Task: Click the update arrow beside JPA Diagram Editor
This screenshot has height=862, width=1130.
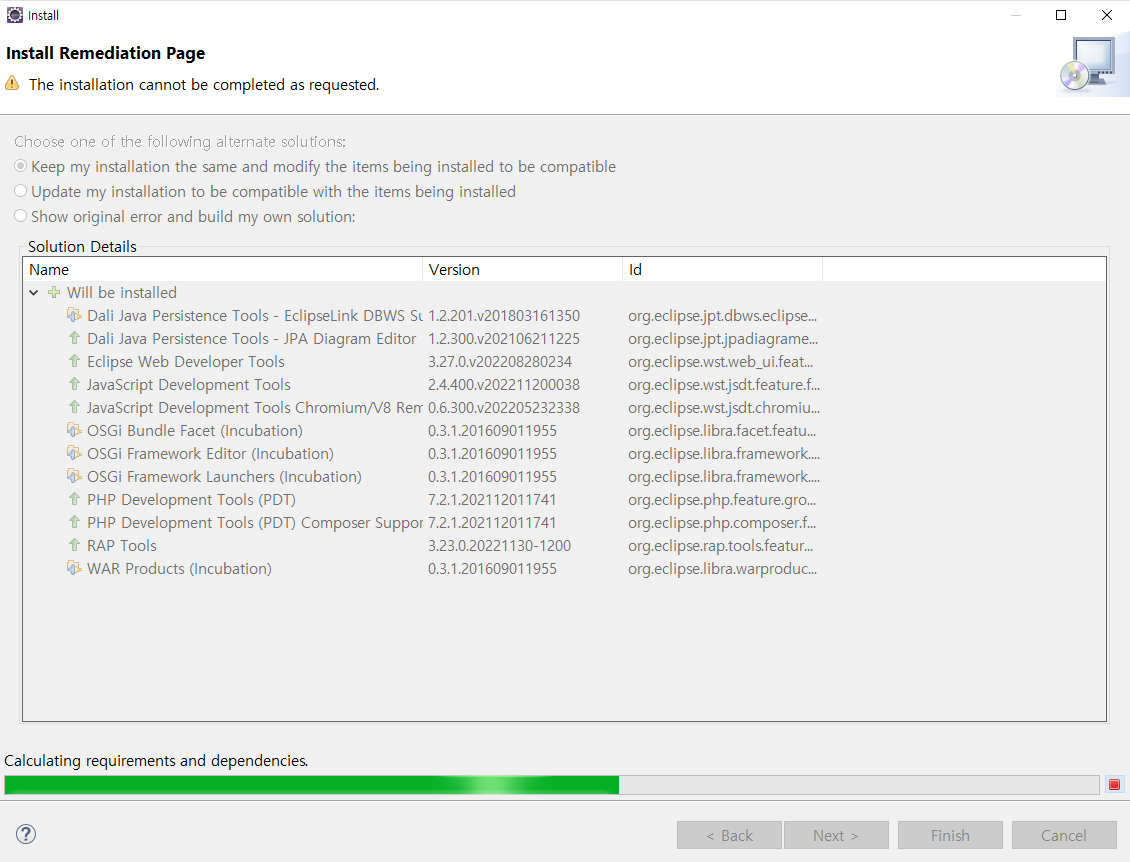Action: point(74,338)
